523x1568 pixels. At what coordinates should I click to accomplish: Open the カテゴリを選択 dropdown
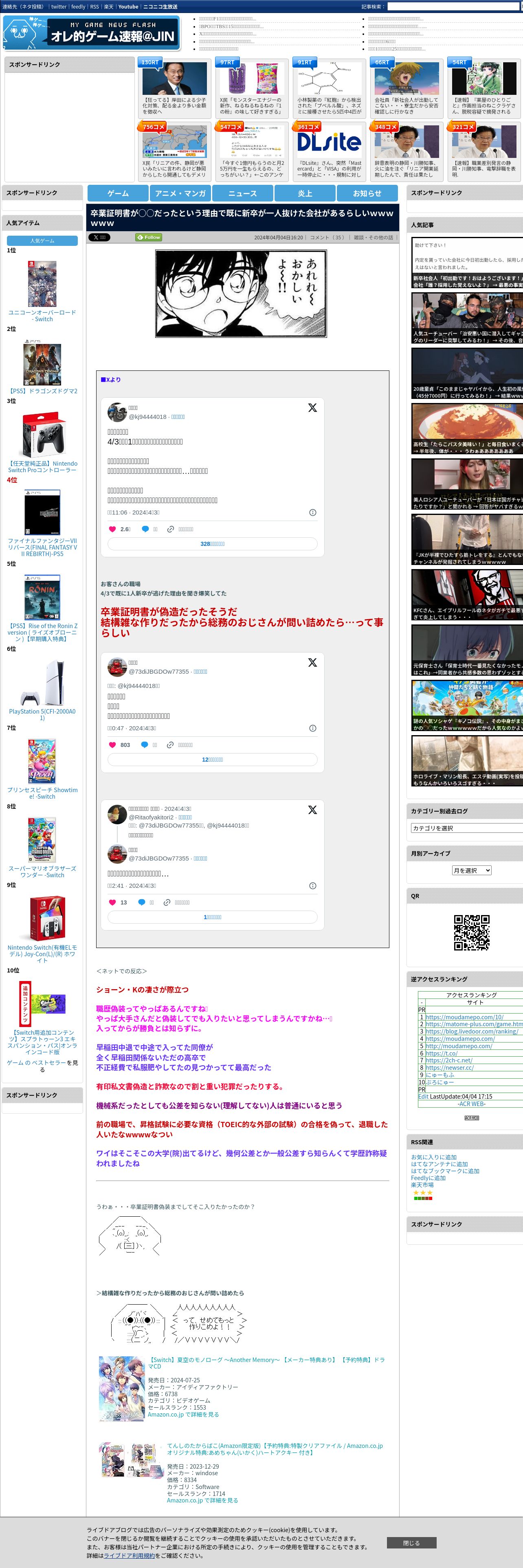(468, 828)
